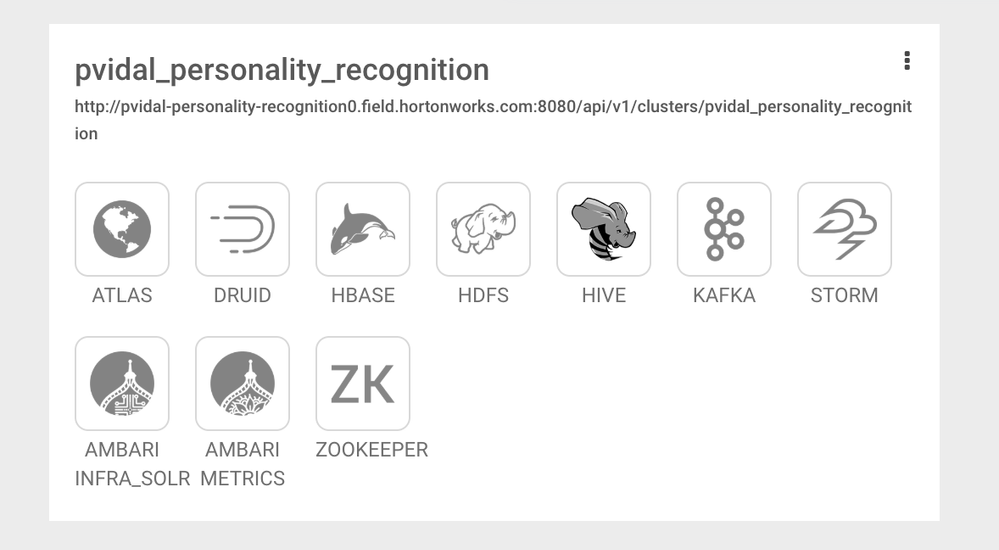Open the three-dot cluster options menu
The width and height of the screenshot is (999, 550).
tap(907, 61)
